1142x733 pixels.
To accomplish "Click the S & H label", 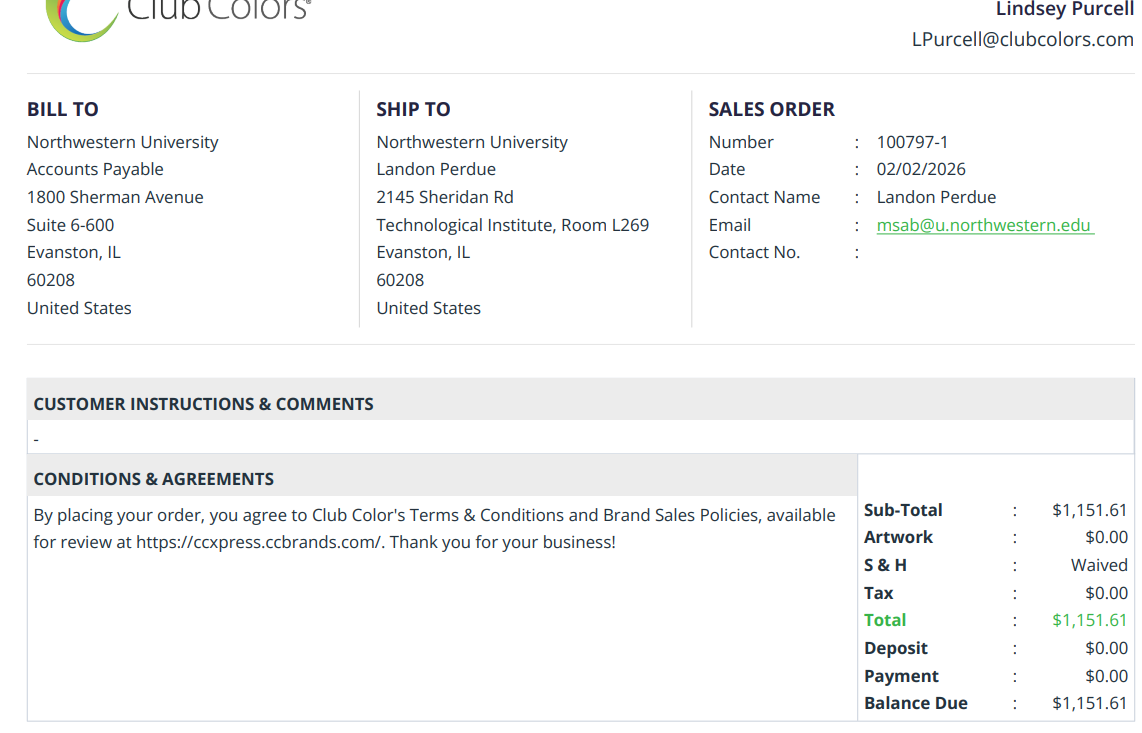I will point(885,565).
